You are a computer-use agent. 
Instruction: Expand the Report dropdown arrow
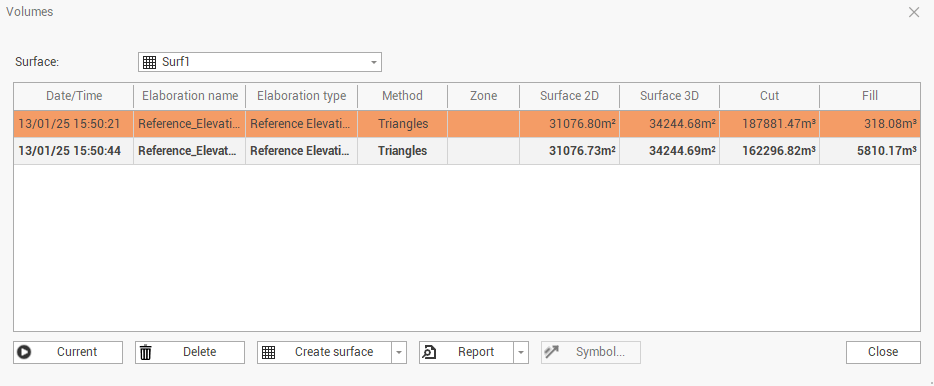[x=521, y=352]
